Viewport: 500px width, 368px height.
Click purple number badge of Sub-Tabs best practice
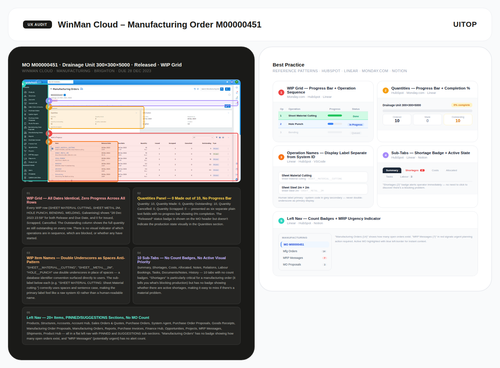[x=386, y=155]
